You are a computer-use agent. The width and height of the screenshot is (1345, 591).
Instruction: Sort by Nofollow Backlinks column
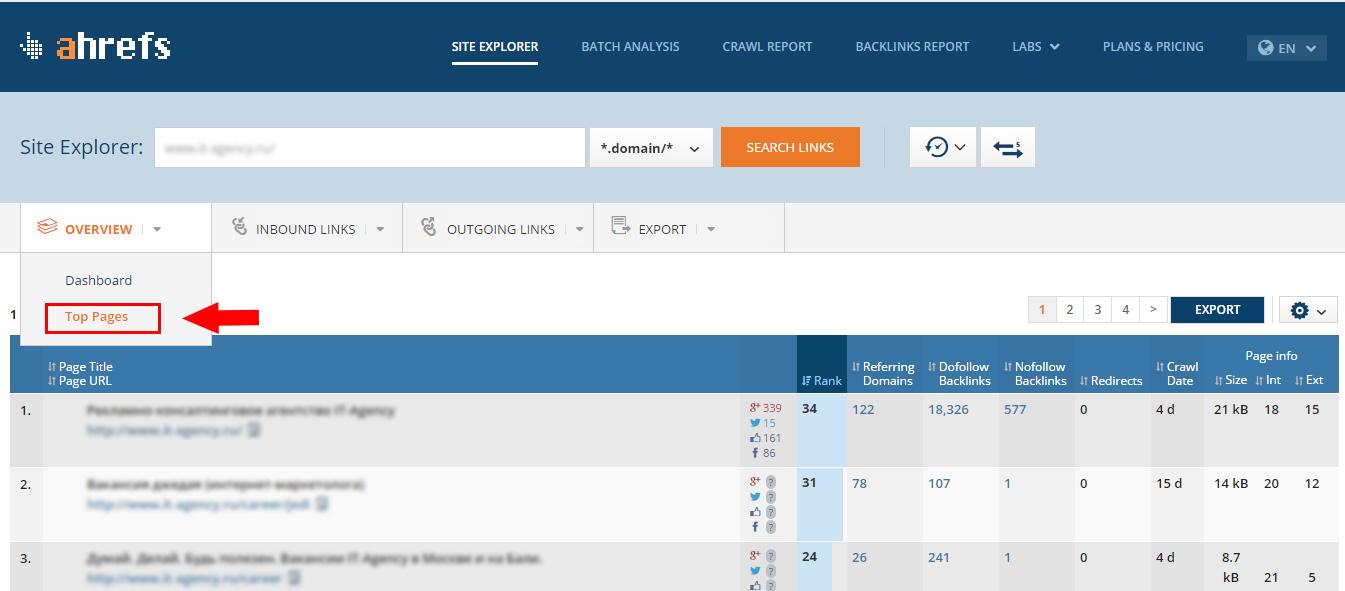click(x=1035, y=374)
